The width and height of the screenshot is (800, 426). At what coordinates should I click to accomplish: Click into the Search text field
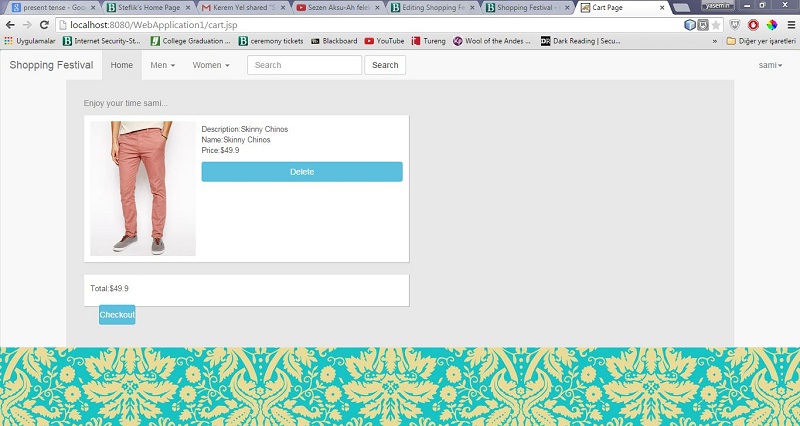(x=304, y=65)
